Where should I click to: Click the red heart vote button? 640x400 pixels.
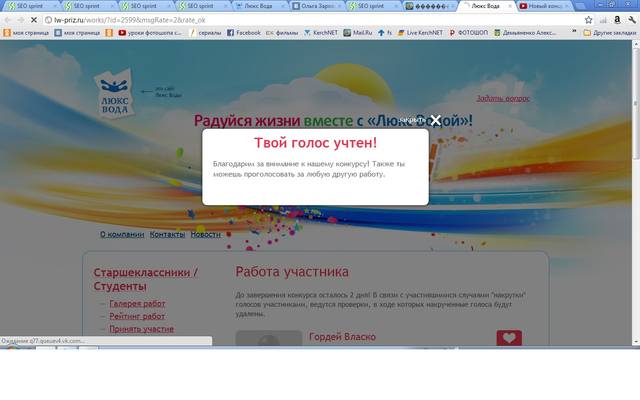pos(509,338)
